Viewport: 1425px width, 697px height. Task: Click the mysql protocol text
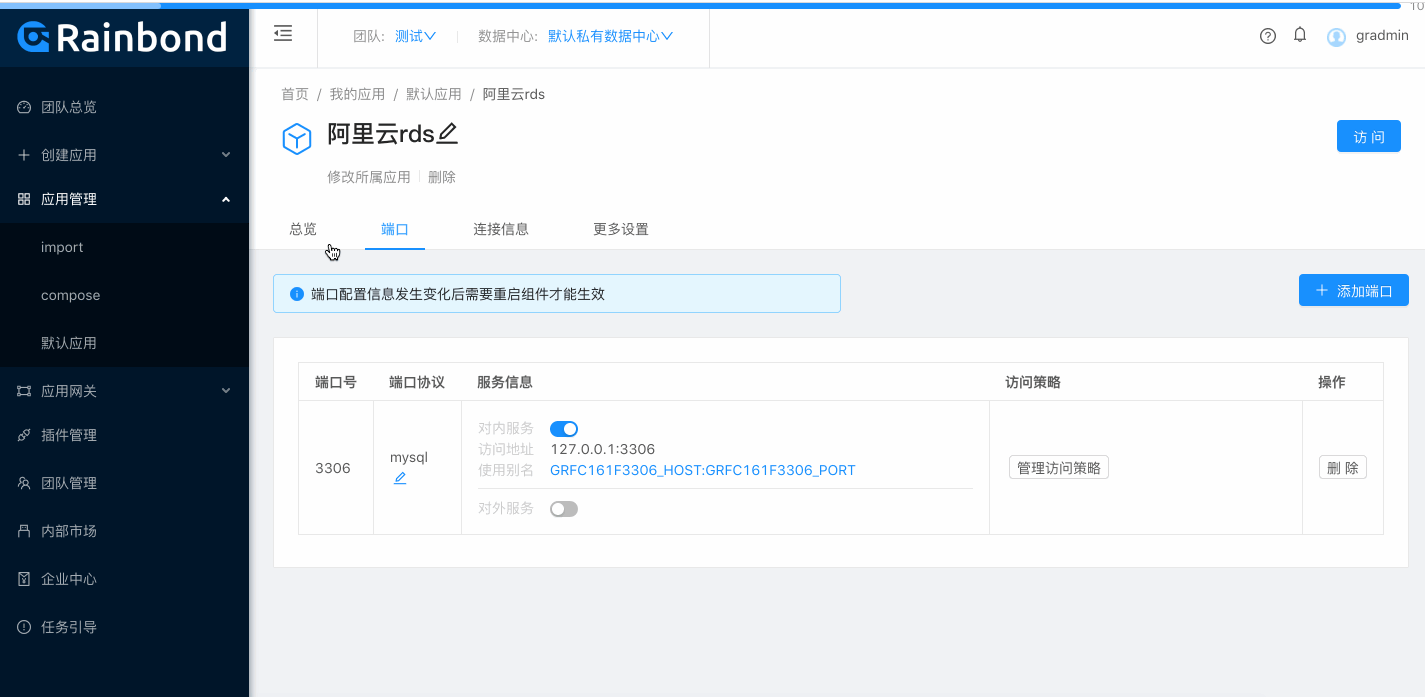click(409, 457)
